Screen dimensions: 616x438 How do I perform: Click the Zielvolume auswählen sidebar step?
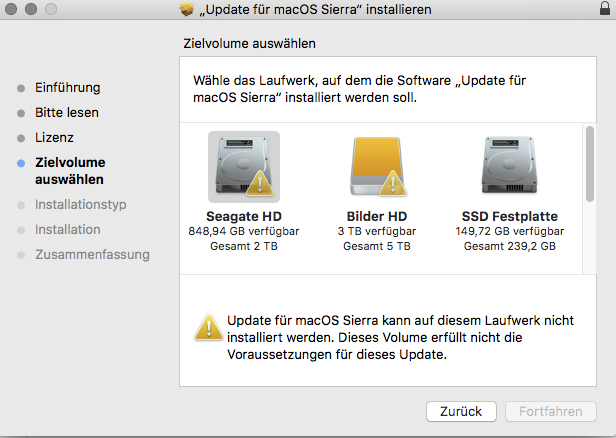tap(70, 170)
